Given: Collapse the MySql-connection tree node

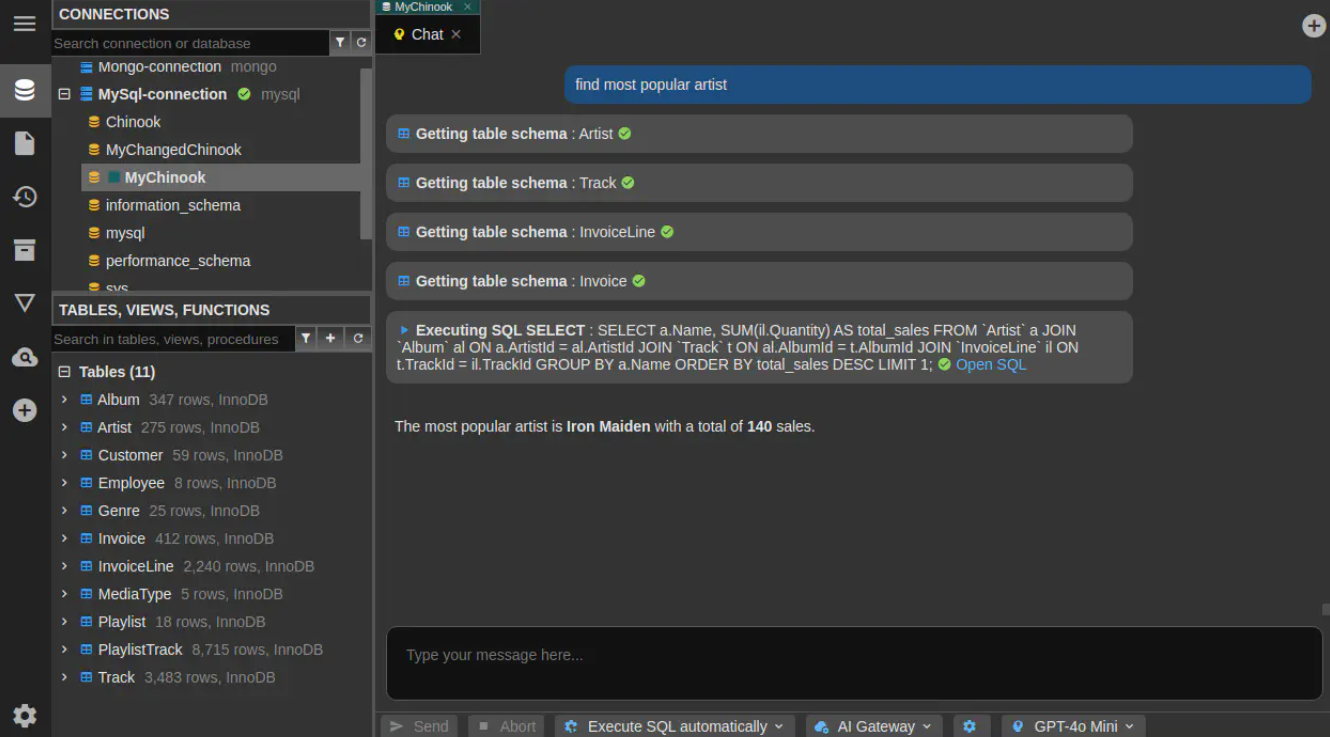Looking at the screenshot, I should pyautogui.click(x=64, y=94).
